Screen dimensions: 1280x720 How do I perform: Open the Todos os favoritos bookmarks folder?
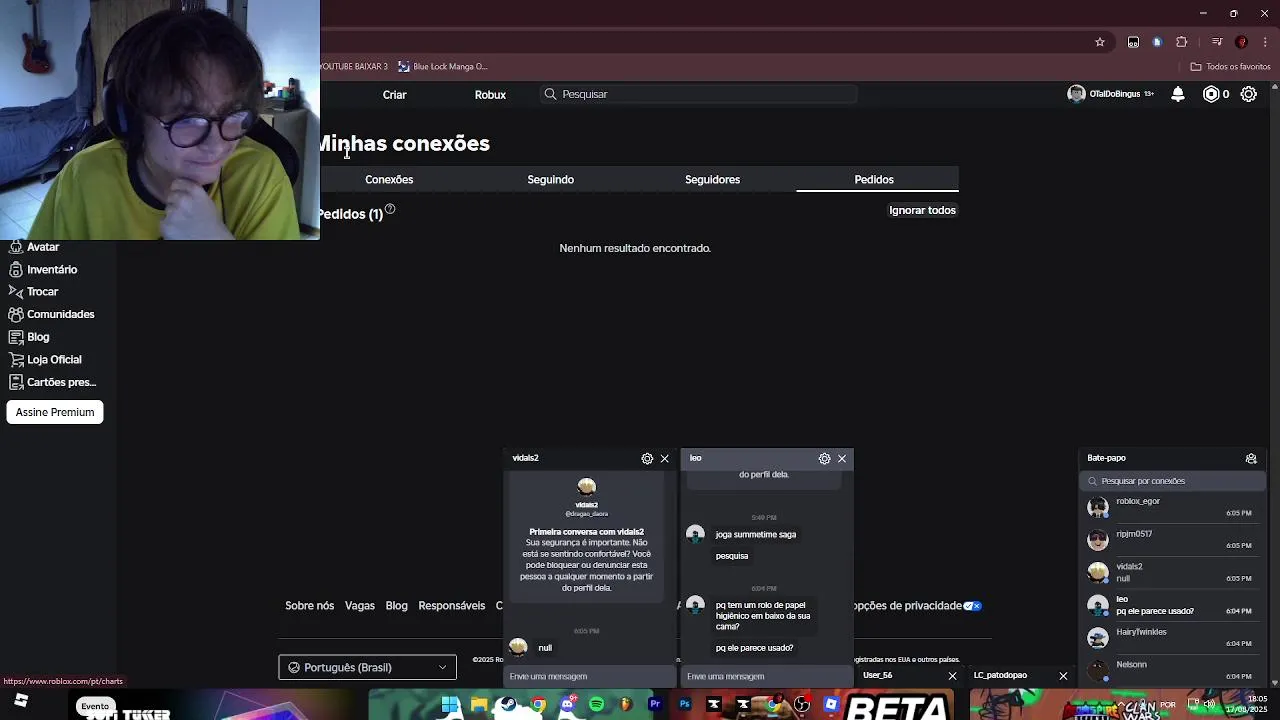1230,66
